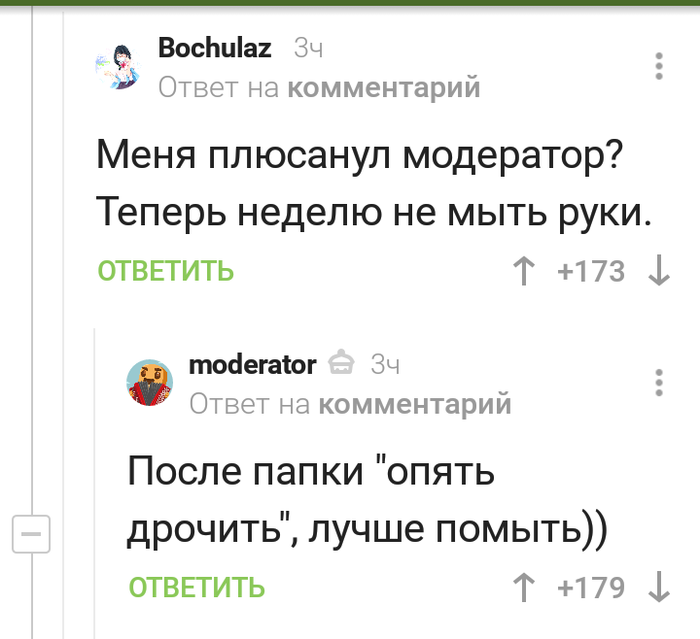Open the options menu for Bochulaz's comment
The width and height of the screenshot is (700, 639).
pos(659,66)
